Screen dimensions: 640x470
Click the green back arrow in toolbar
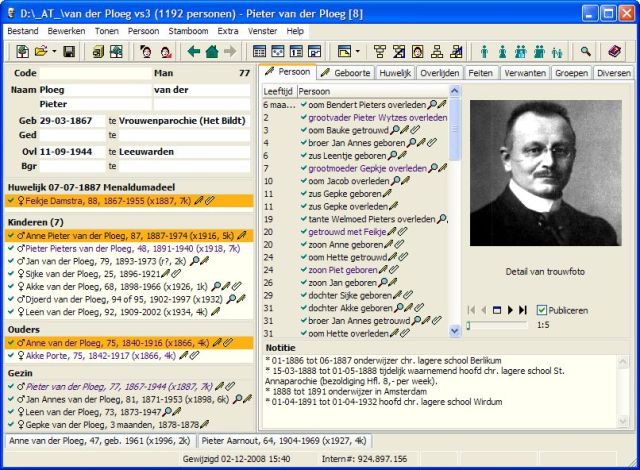pyautogui.click(x=194, y=51)
